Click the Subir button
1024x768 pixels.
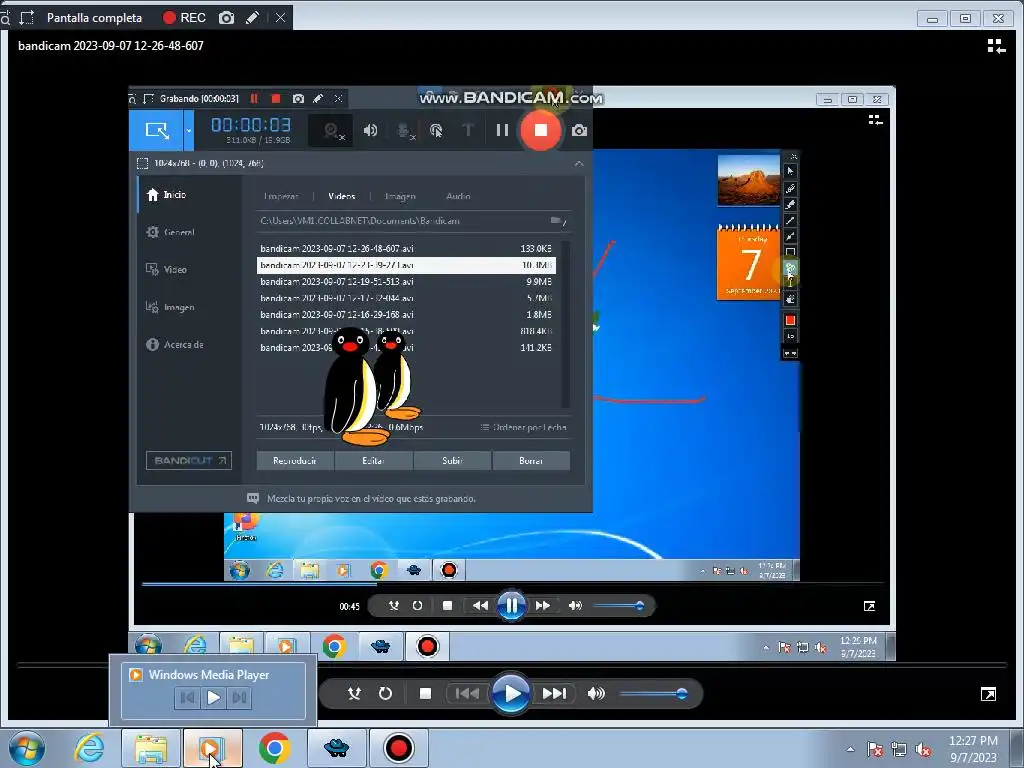pos(452,460)
